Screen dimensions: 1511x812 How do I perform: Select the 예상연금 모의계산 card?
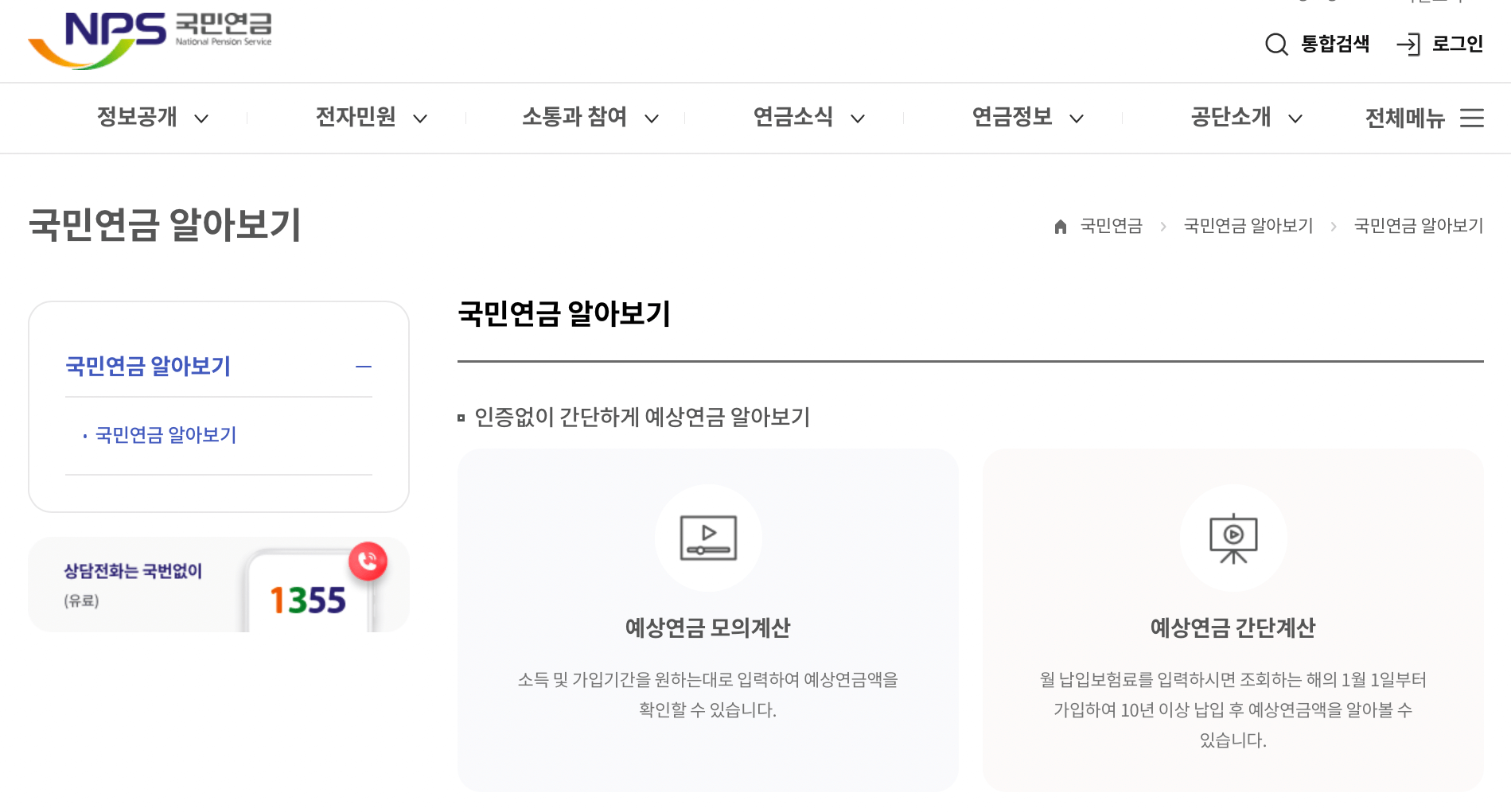tap(707, 620)
